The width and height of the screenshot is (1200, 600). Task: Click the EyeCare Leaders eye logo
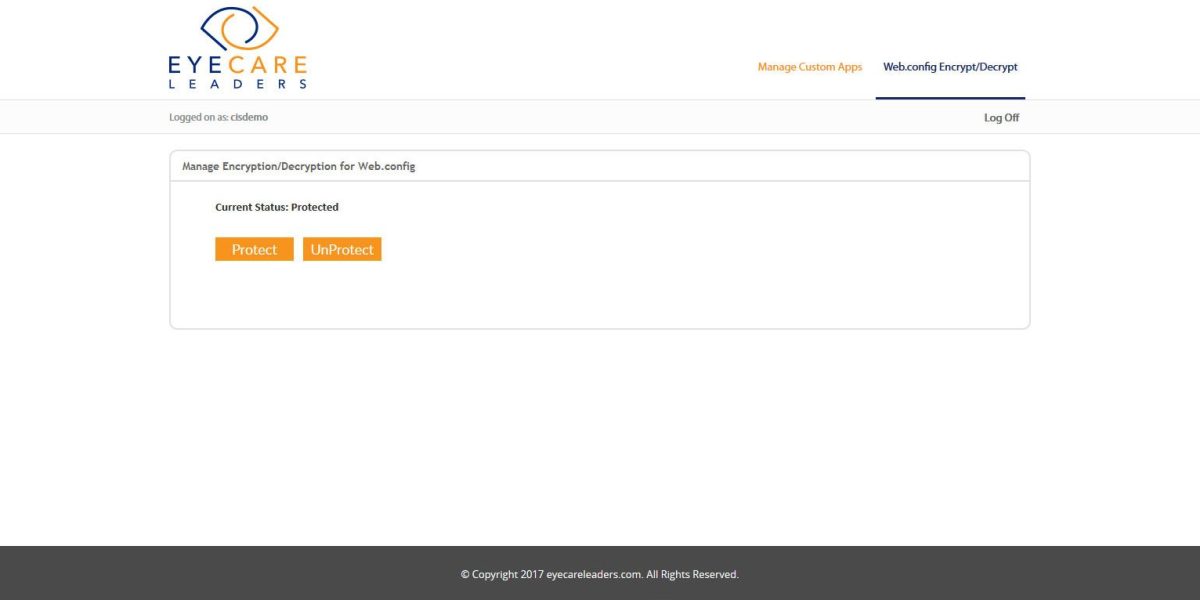click(238, 25)
